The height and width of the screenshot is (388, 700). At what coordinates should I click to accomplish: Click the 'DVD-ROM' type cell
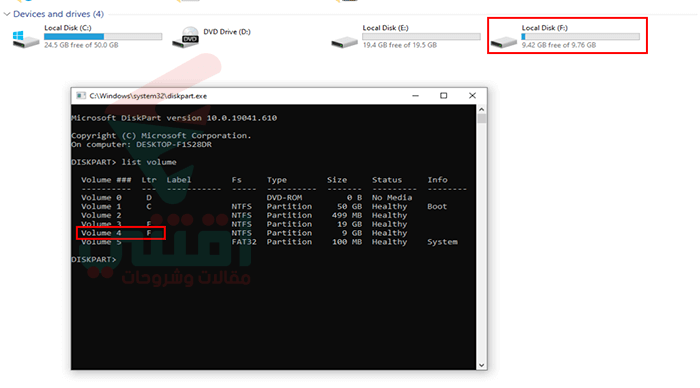pyautogui.click(x=284, y=197)
